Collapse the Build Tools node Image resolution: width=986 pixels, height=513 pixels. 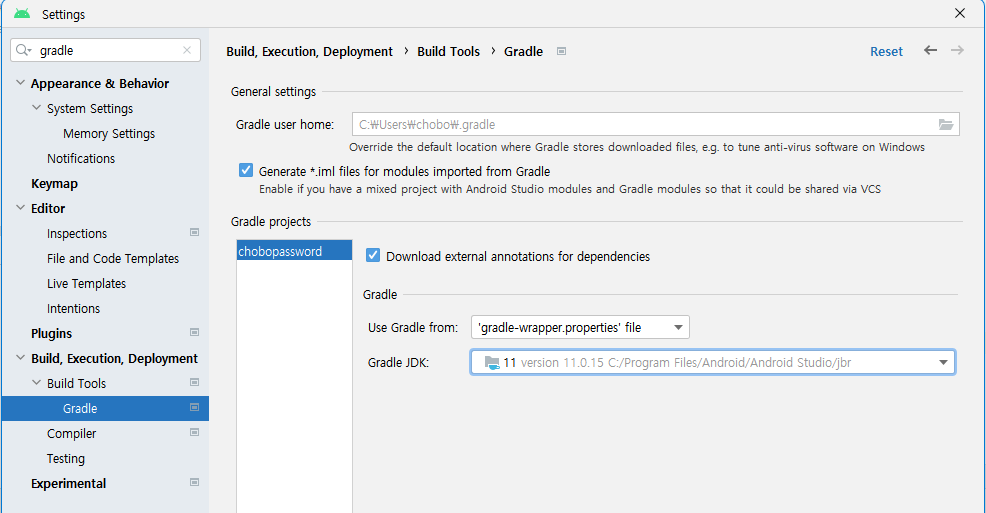click(36, 383)
